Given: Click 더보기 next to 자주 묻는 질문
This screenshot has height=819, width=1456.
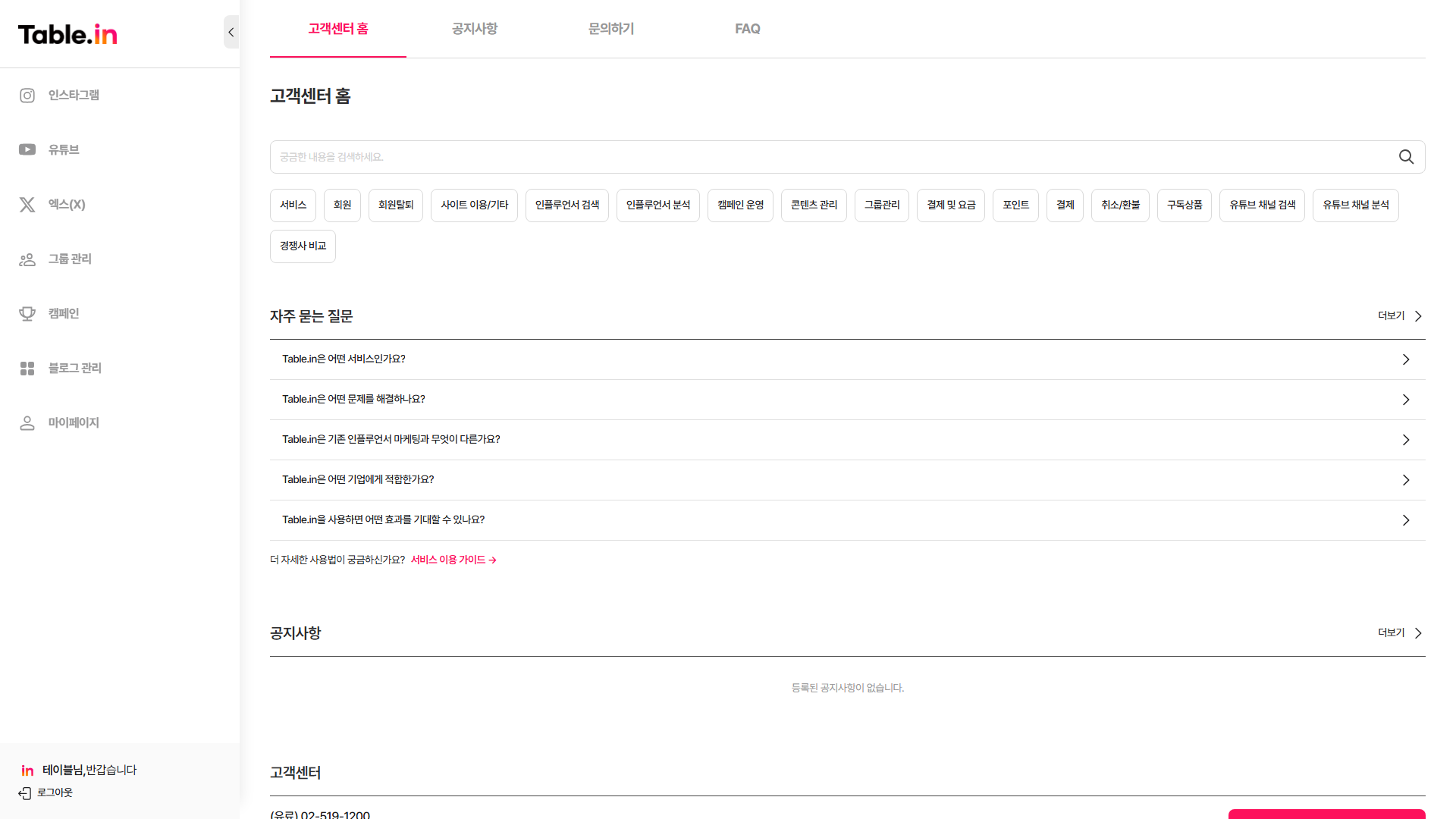Looking at the screenshot, I should coord(1401,316).
